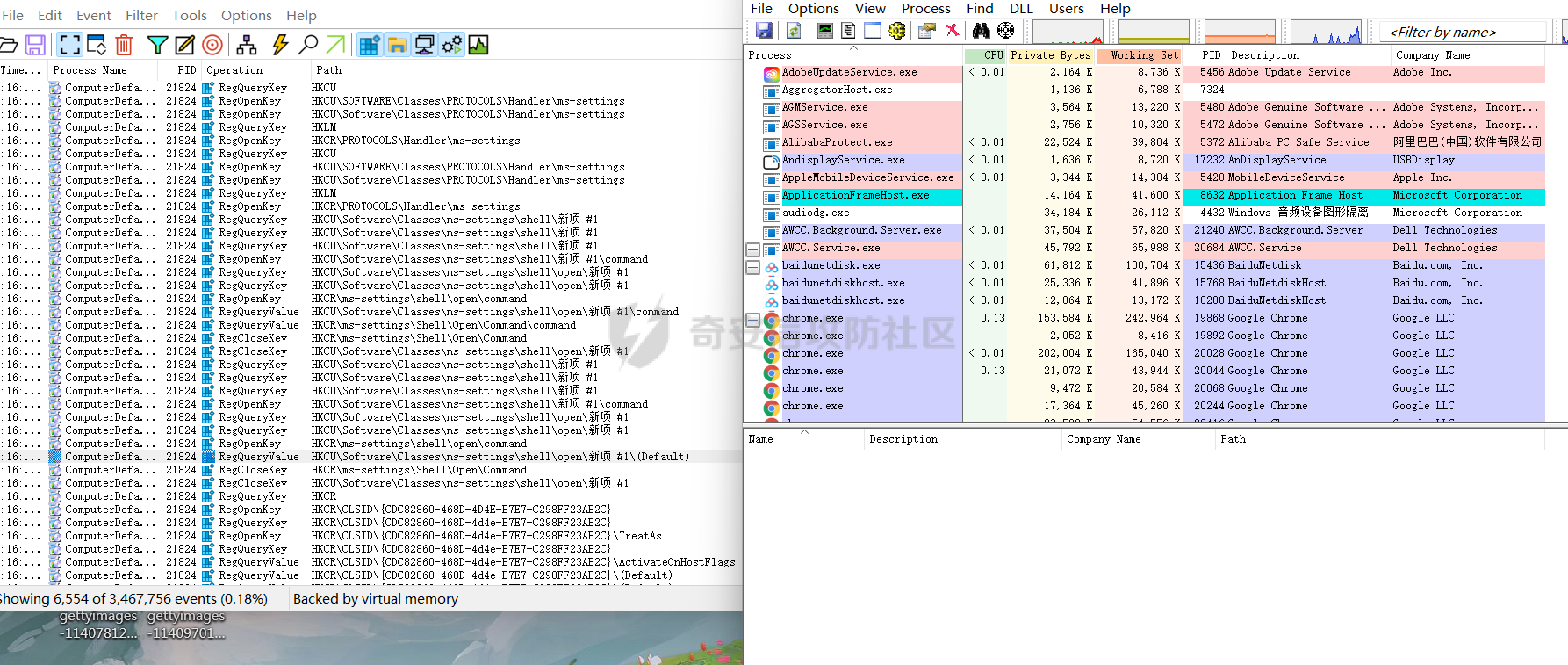
Task: Select the event with path ending TreatAs
Action: pyautogui.click(x=370, y=536)
